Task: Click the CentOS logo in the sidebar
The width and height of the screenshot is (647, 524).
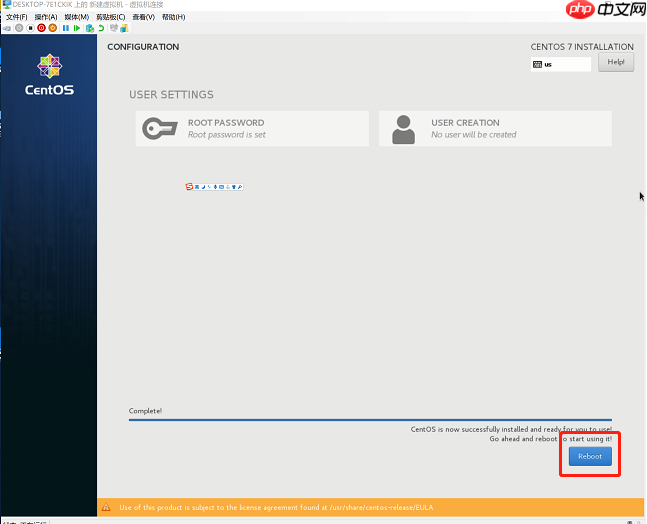Action: tap(50, 75)
